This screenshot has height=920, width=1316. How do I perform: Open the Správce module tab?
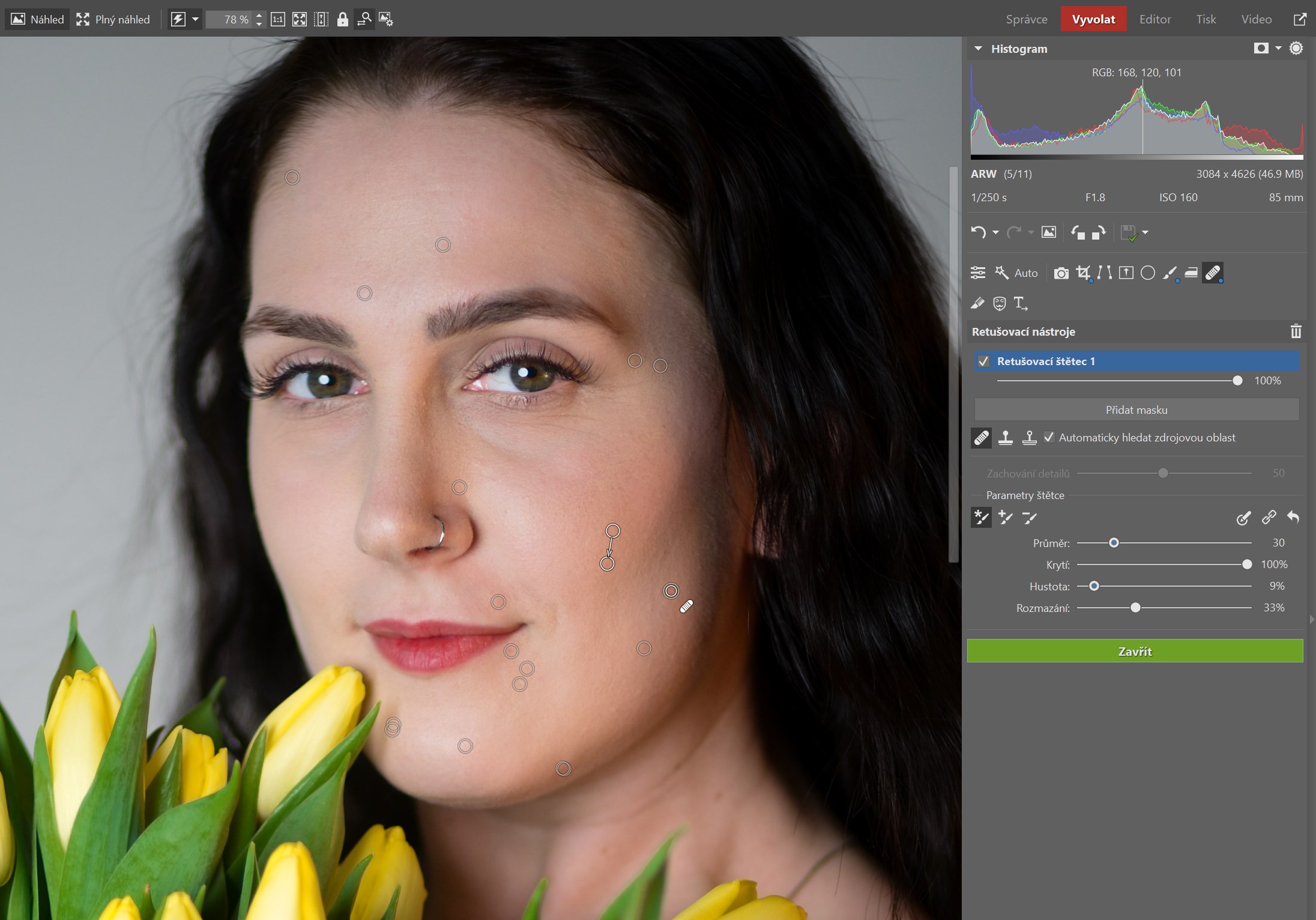(x=1026, y=19)
